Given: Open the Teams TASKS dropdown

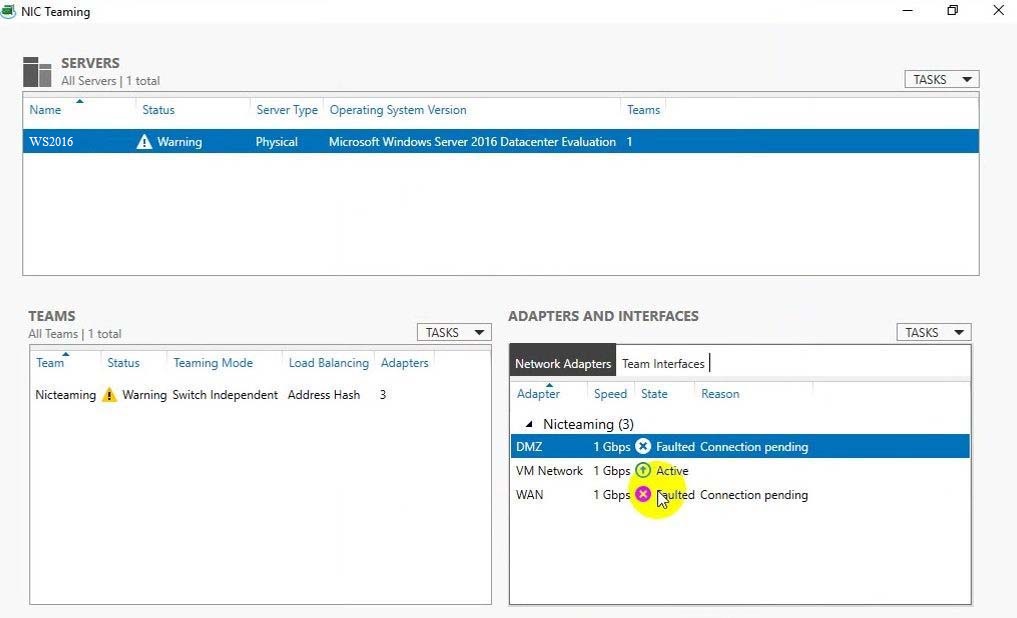Looking at the screenshot, I should (x=454, y=332).
